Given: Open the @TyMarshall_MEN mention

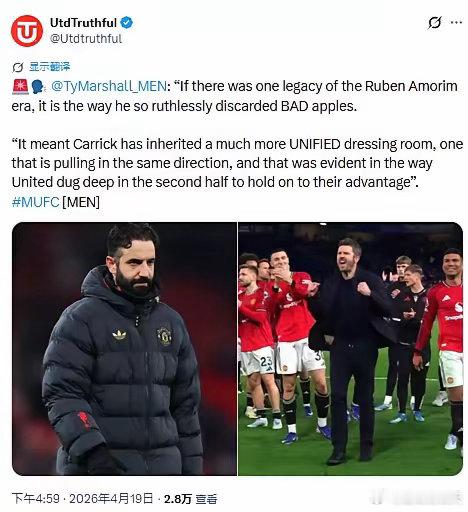Looking at the screenshot, I should click(109, 87).
